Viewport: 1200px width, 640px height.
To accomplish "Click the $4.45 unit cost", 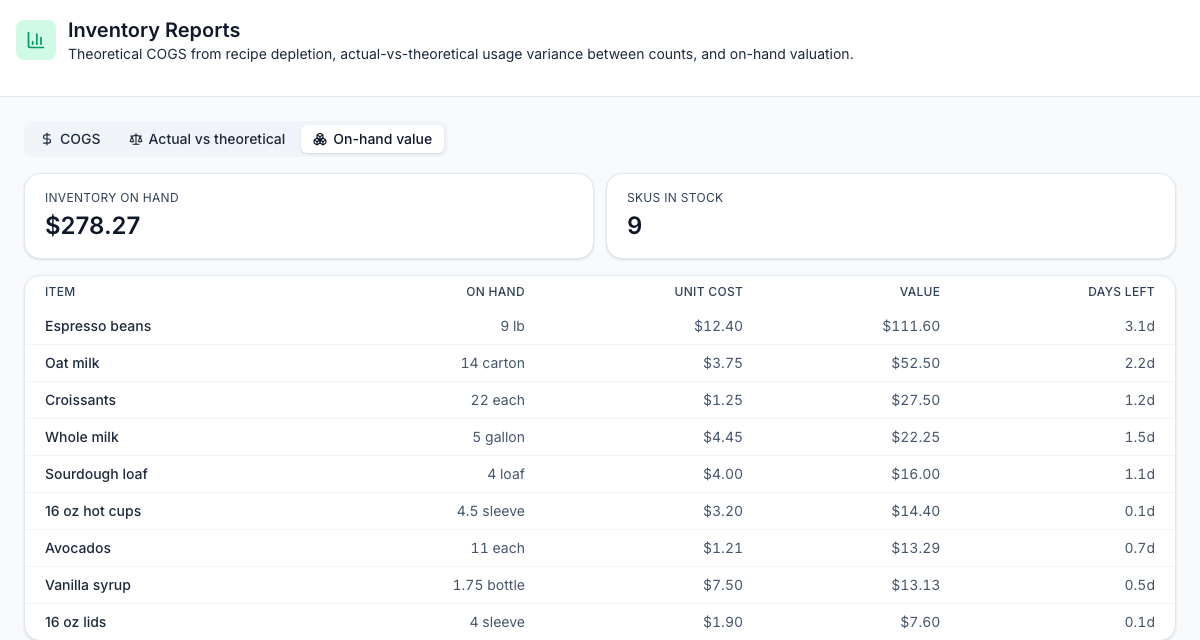I will tap(723, 437).
